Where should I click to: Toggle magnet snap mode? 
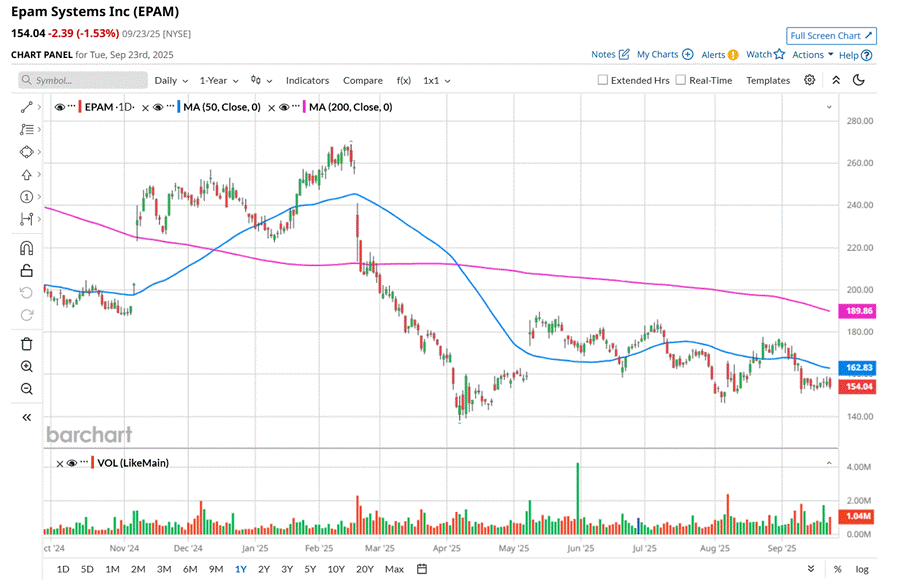26,248
